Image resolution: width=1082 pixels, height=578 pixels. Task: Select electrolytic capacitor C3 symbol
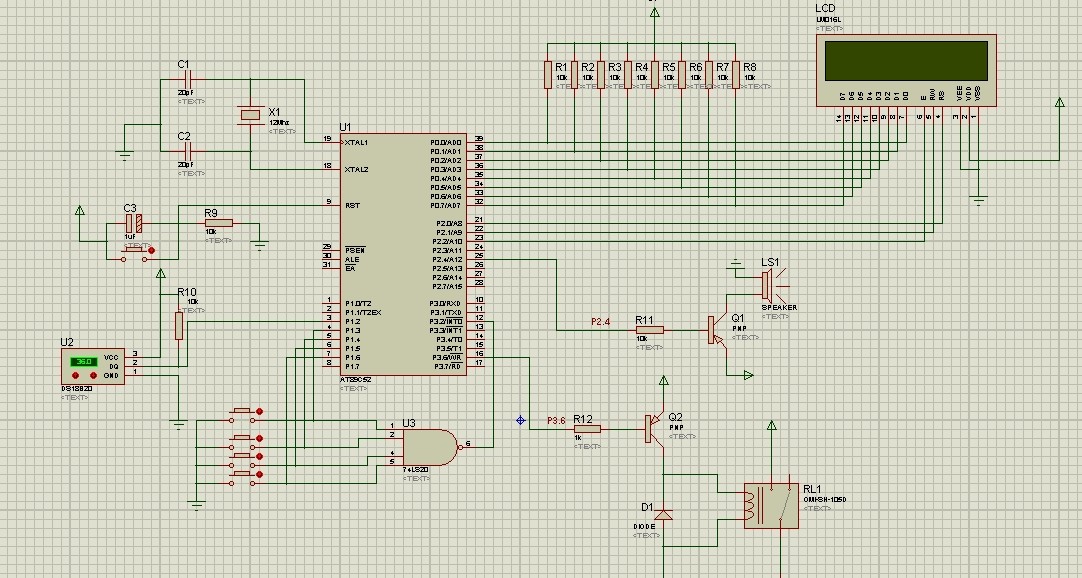pos(134,223)
